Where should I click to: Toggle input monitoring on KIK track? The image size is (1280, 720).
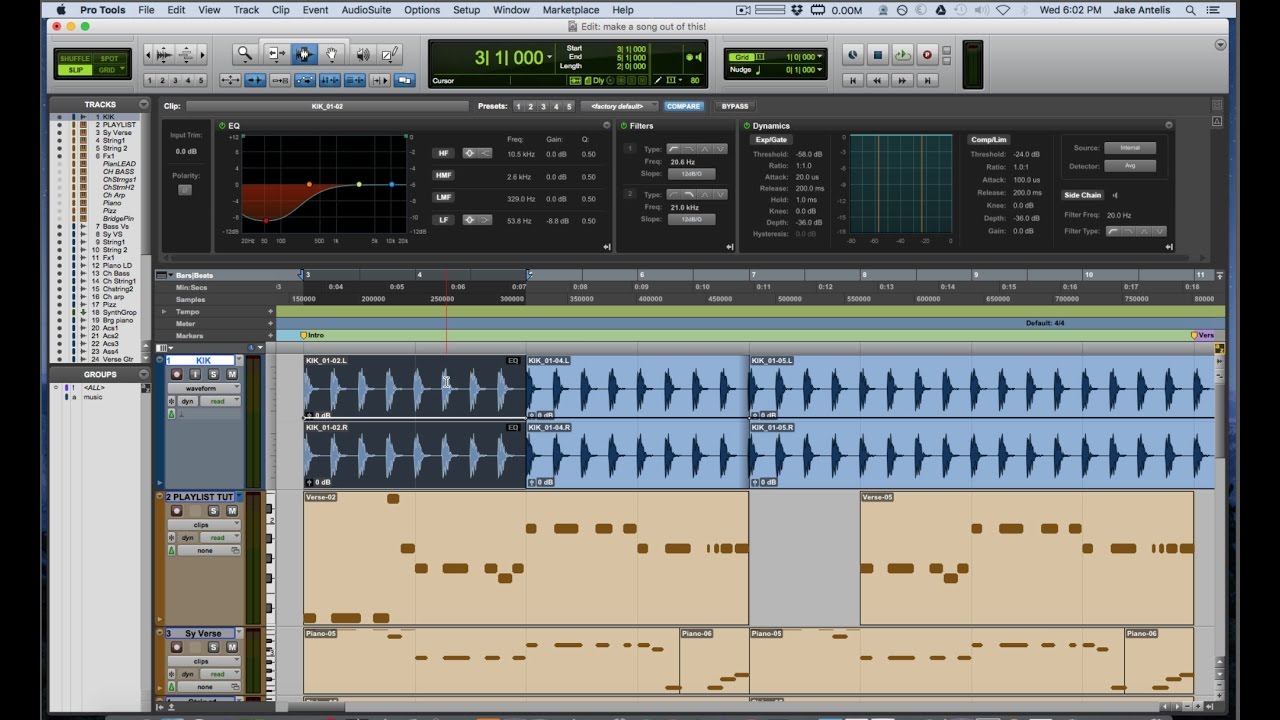(x=195, y=374)
